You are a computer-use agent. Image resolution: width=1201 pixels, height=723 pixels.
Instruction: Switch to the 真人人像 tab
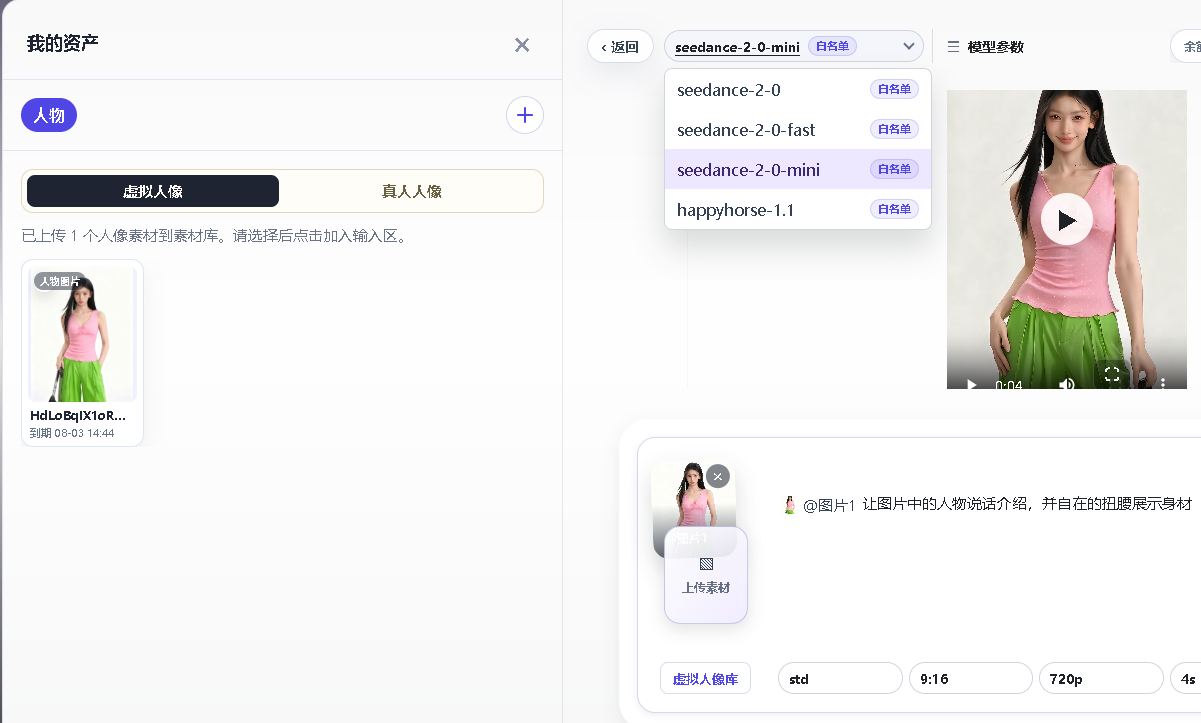[x=411, y=191]
